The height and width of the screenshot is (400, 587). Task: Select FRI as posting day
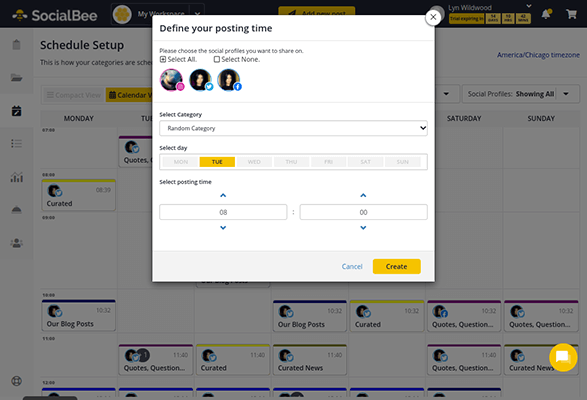328,162
